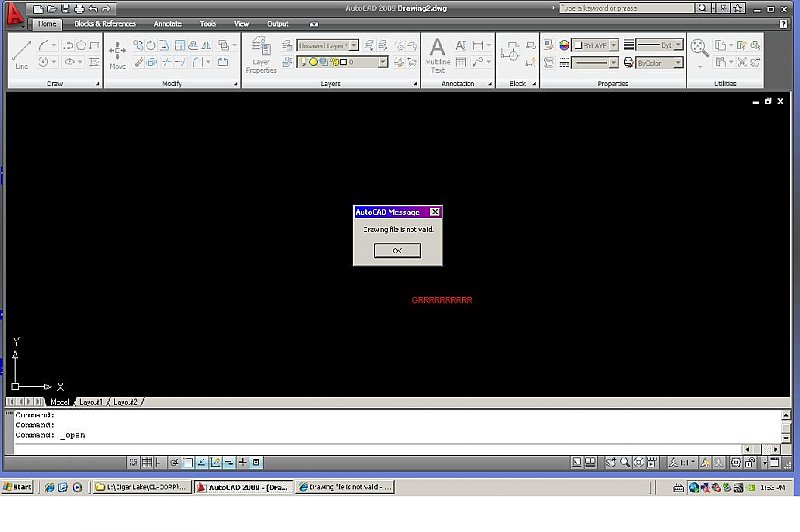Screen dimensions: 800x532
Task: Click OK in AutoCAD Message dialog
Action: pyautogui.click(x=397, y=250)
